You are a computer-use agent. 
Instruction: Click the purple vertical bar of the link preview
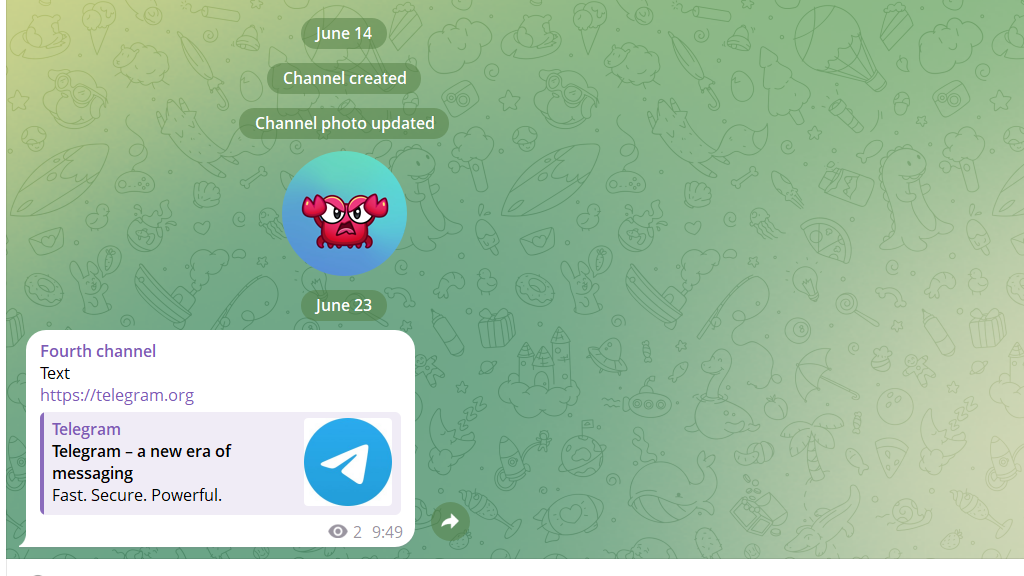pyautogui.click(x=42, y=463)
